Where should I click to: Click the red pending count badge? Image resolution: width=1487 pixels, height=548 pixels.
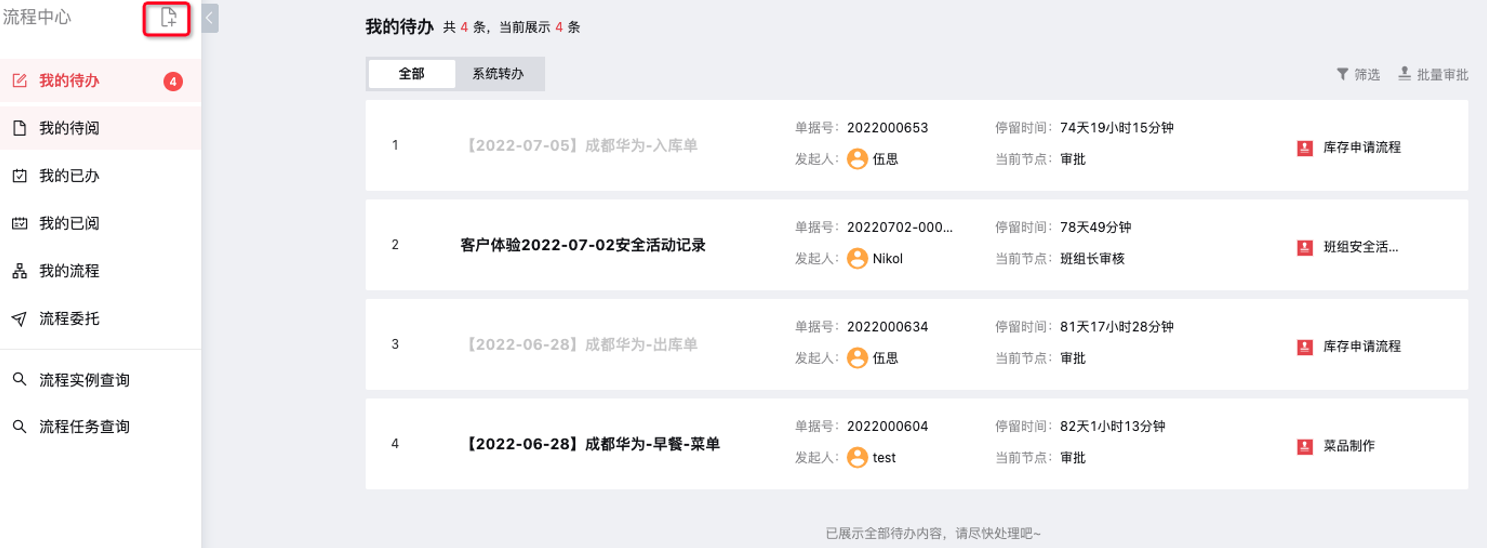coord(173,81)
